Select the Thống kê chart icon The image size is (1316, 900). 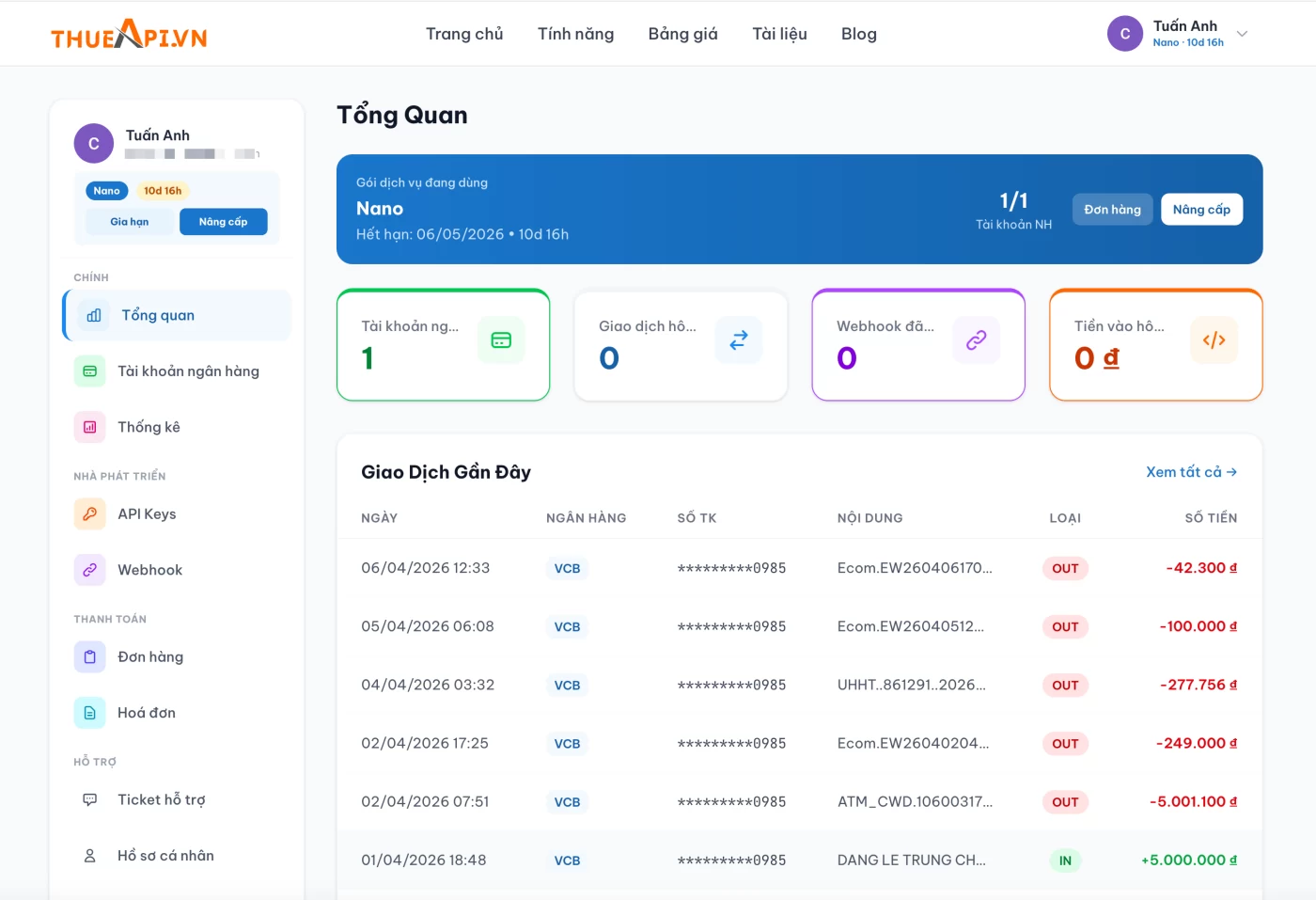(x=90, y=427)
